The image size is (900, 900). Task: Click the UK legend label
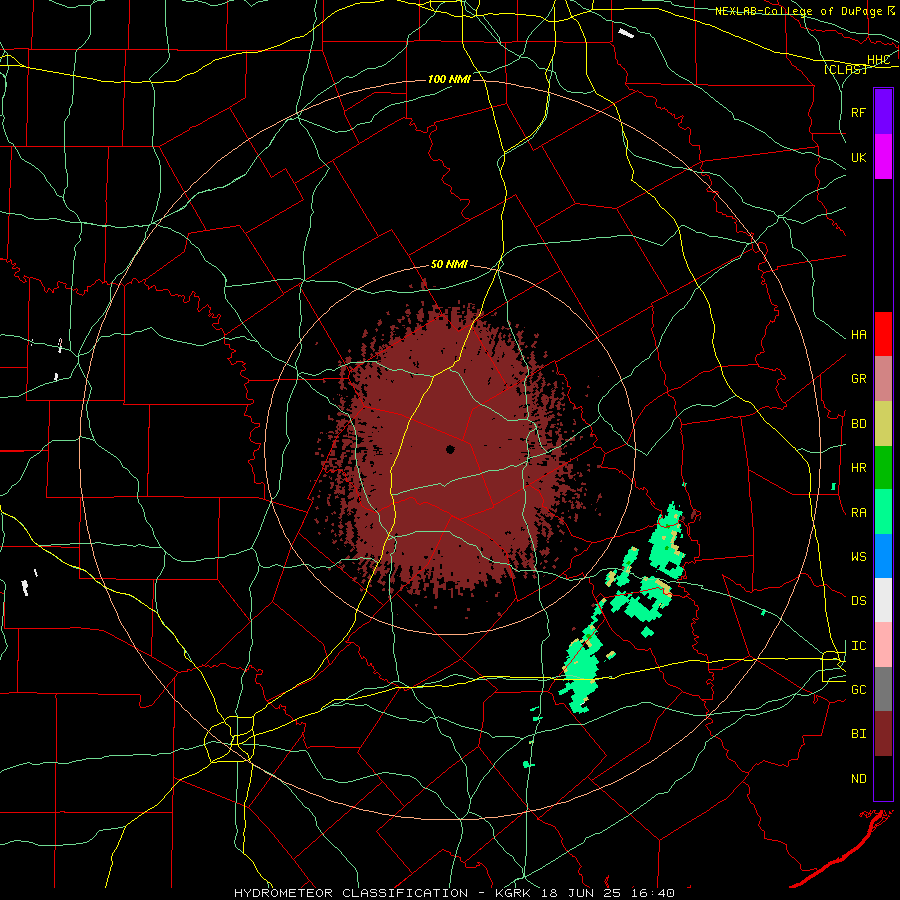pyautogui.click(x=858, y=157)
